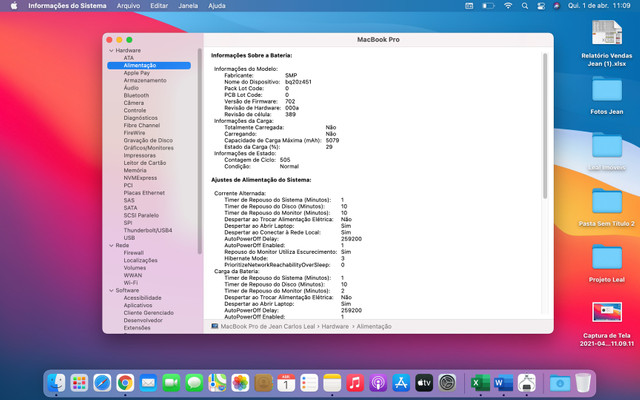The height and width of the screenshot is (400, 640).
Task: Collapse the Software section in sidebar
Action: tap(111, 291)
